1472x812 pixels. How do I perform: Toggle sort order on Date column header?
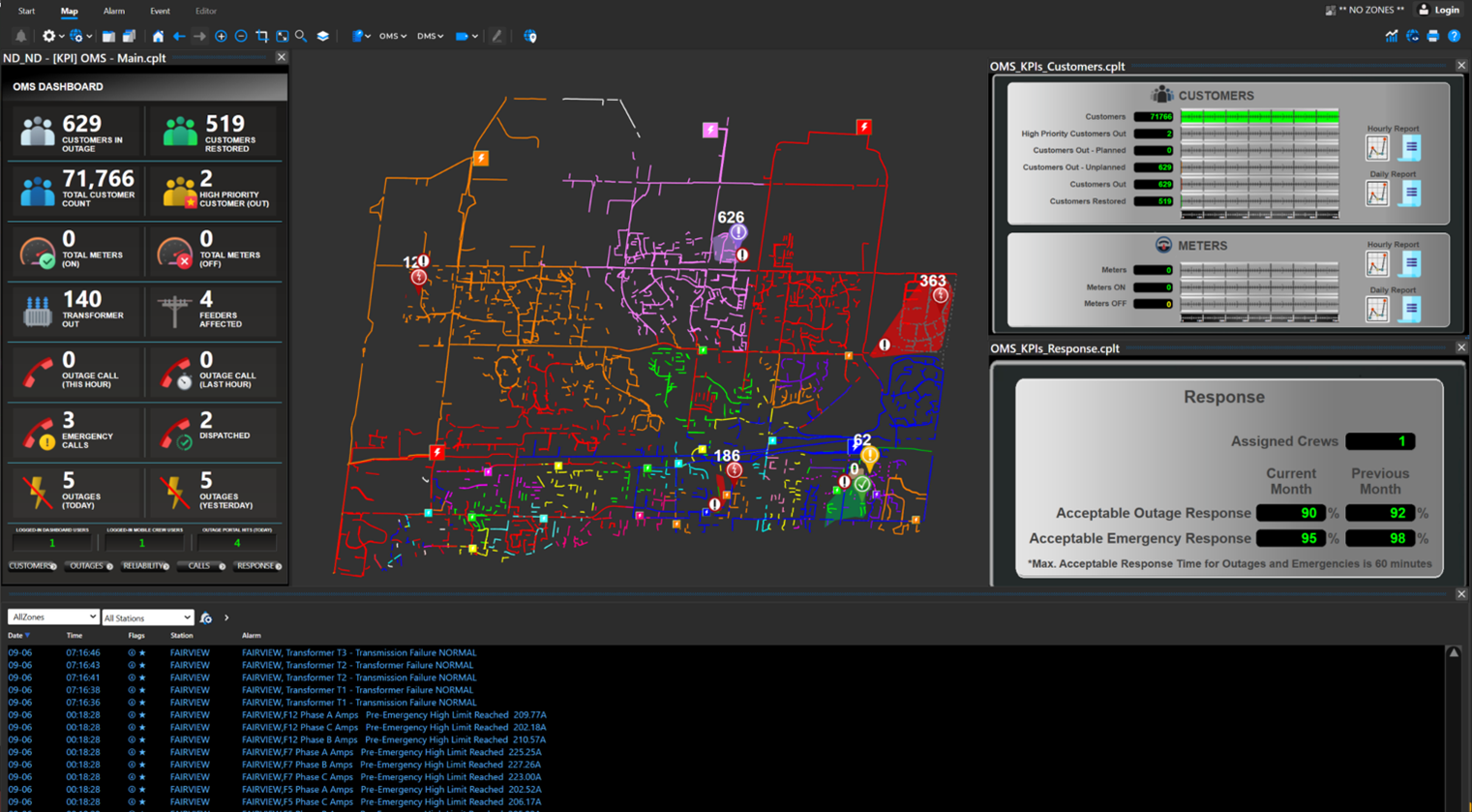[x=17, y=636]
